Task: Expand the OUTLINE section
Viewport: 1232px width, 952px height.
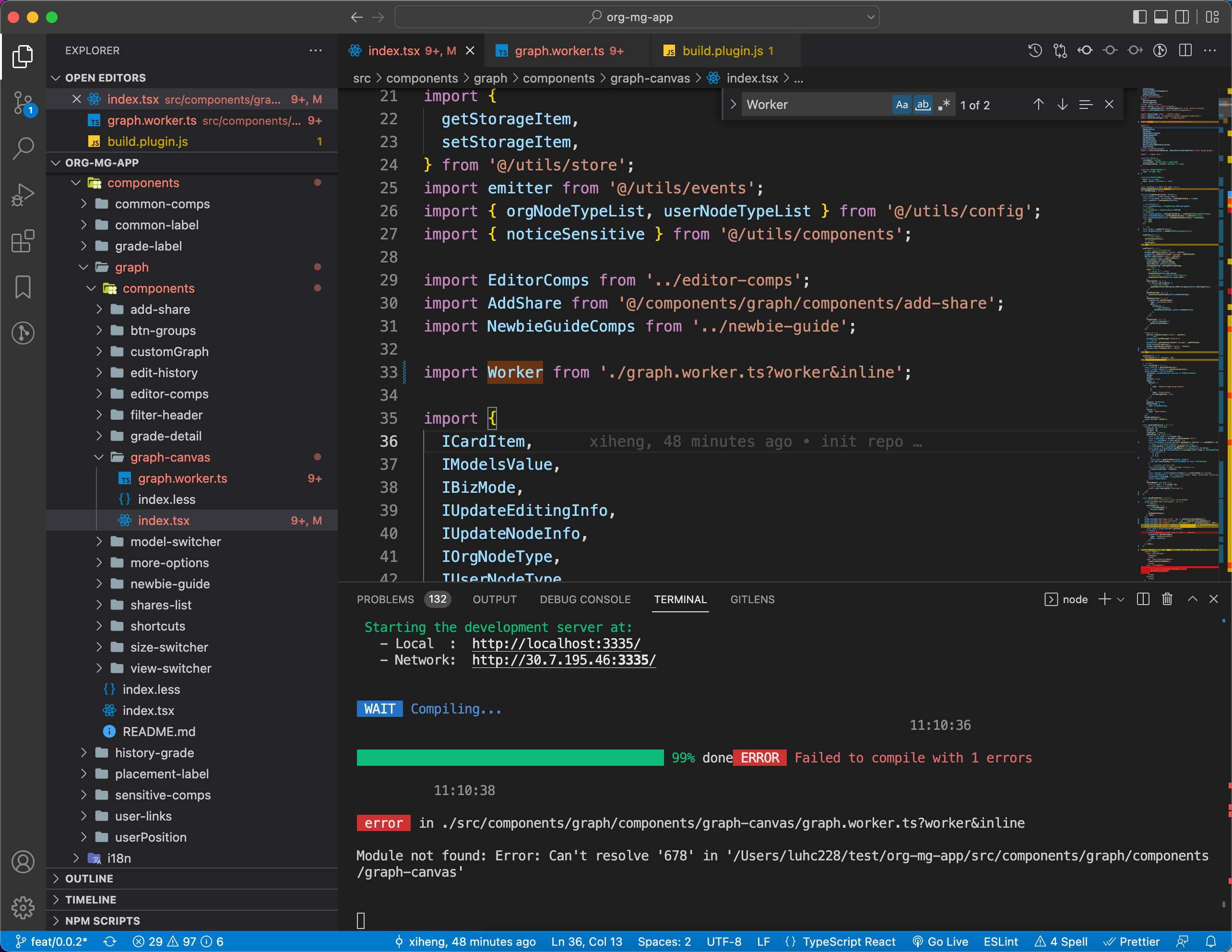Action: pos(192,879)
